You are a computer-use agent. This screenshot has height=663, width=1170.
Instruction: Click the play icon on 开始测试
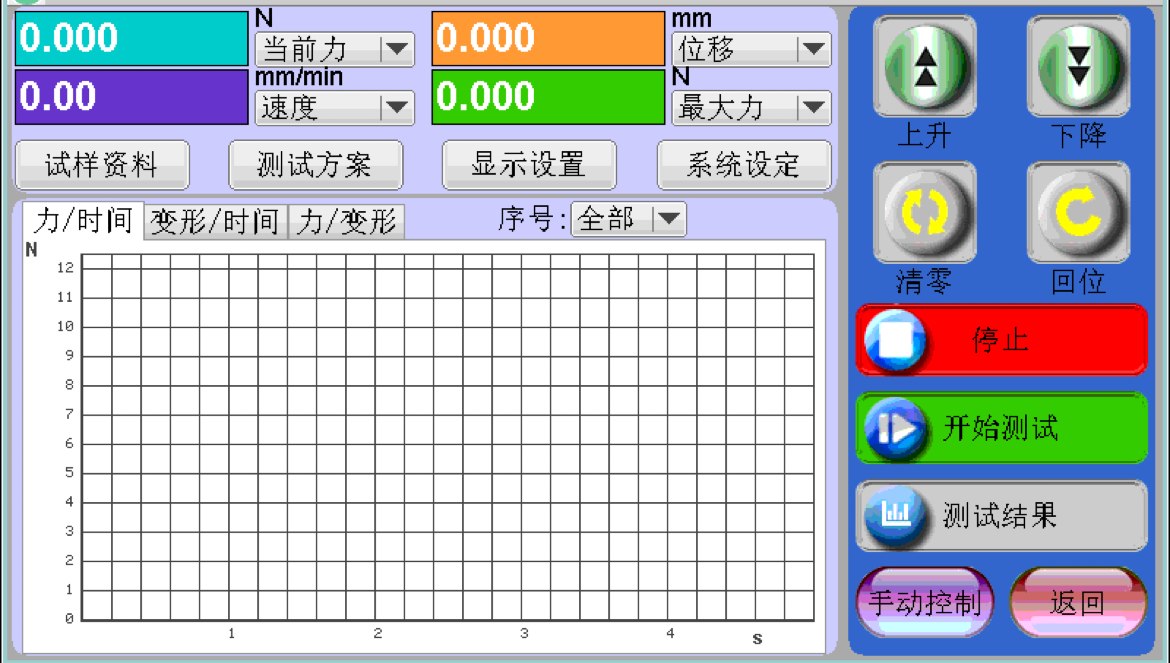coord(895,428)
